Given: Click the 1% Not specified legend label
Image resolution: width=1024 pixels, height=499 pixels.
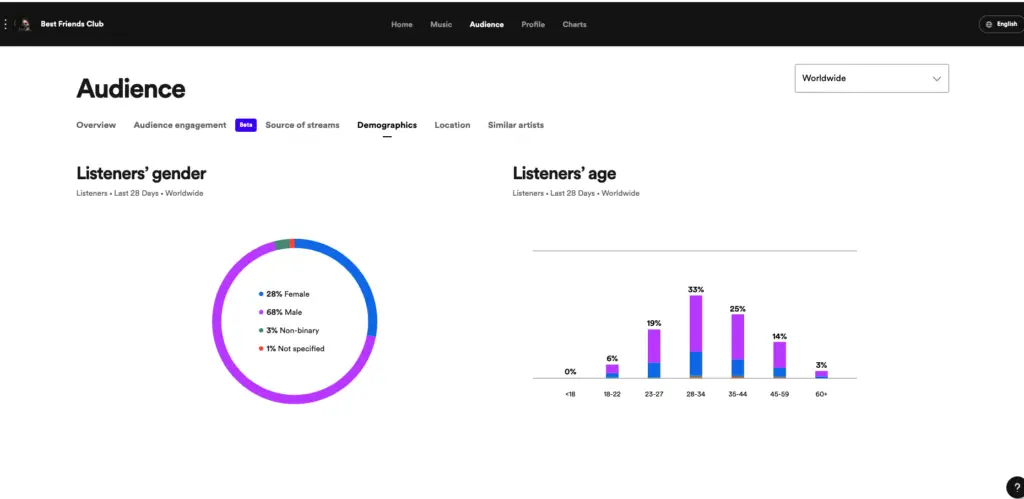Looking at the screenshot, I should coord(295,349).
